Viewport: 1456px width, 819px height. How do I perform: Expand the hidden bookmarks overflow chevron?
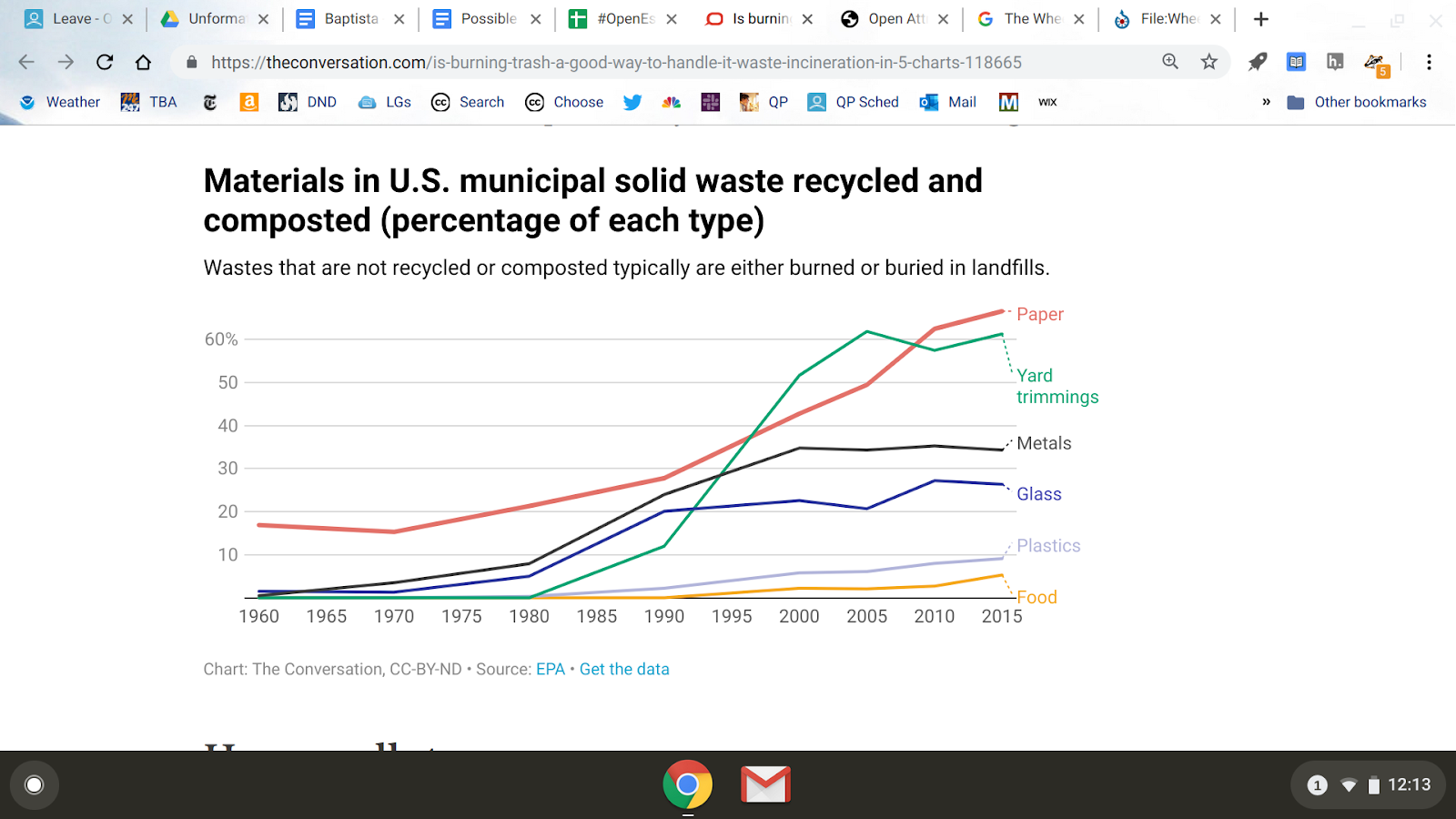coord(1266,102)
